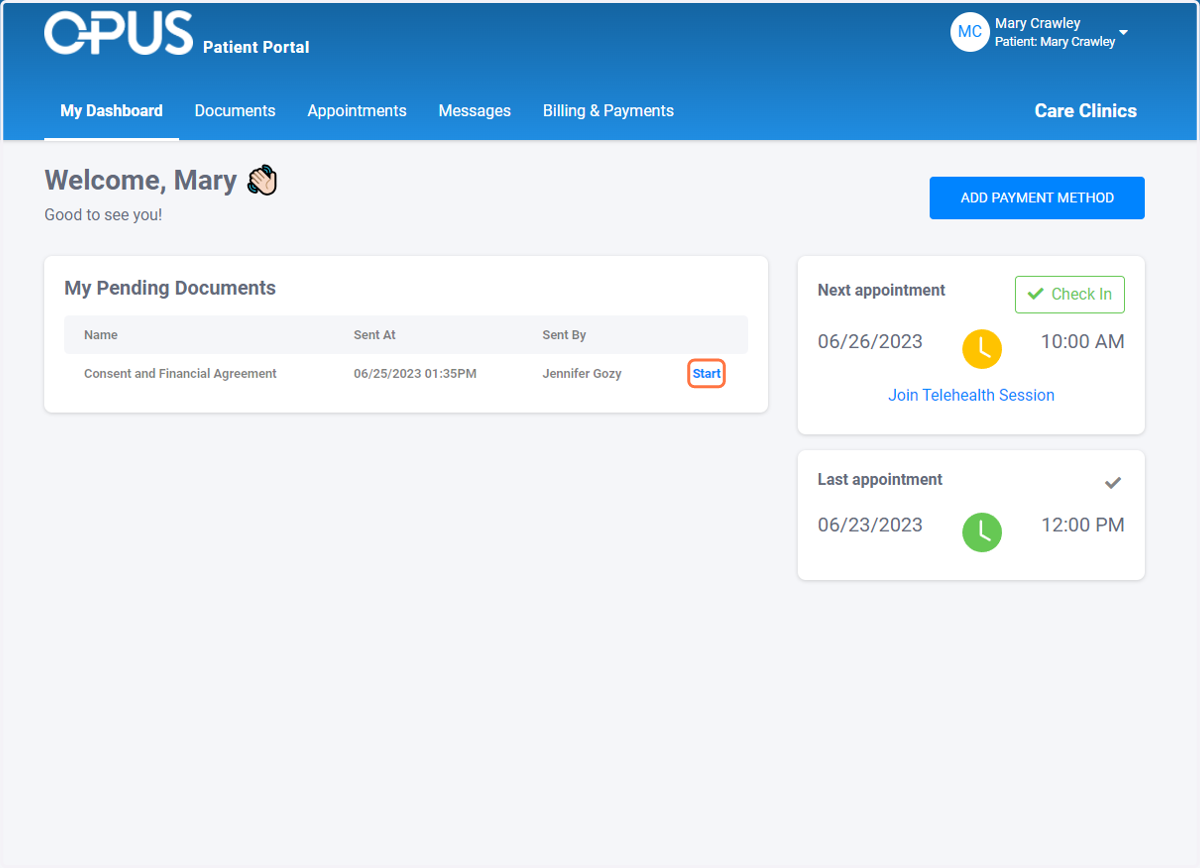Click the Next appointment card title
This screenshot has width=1200, height=868.
pyautogui.click(x=881, y=290)
